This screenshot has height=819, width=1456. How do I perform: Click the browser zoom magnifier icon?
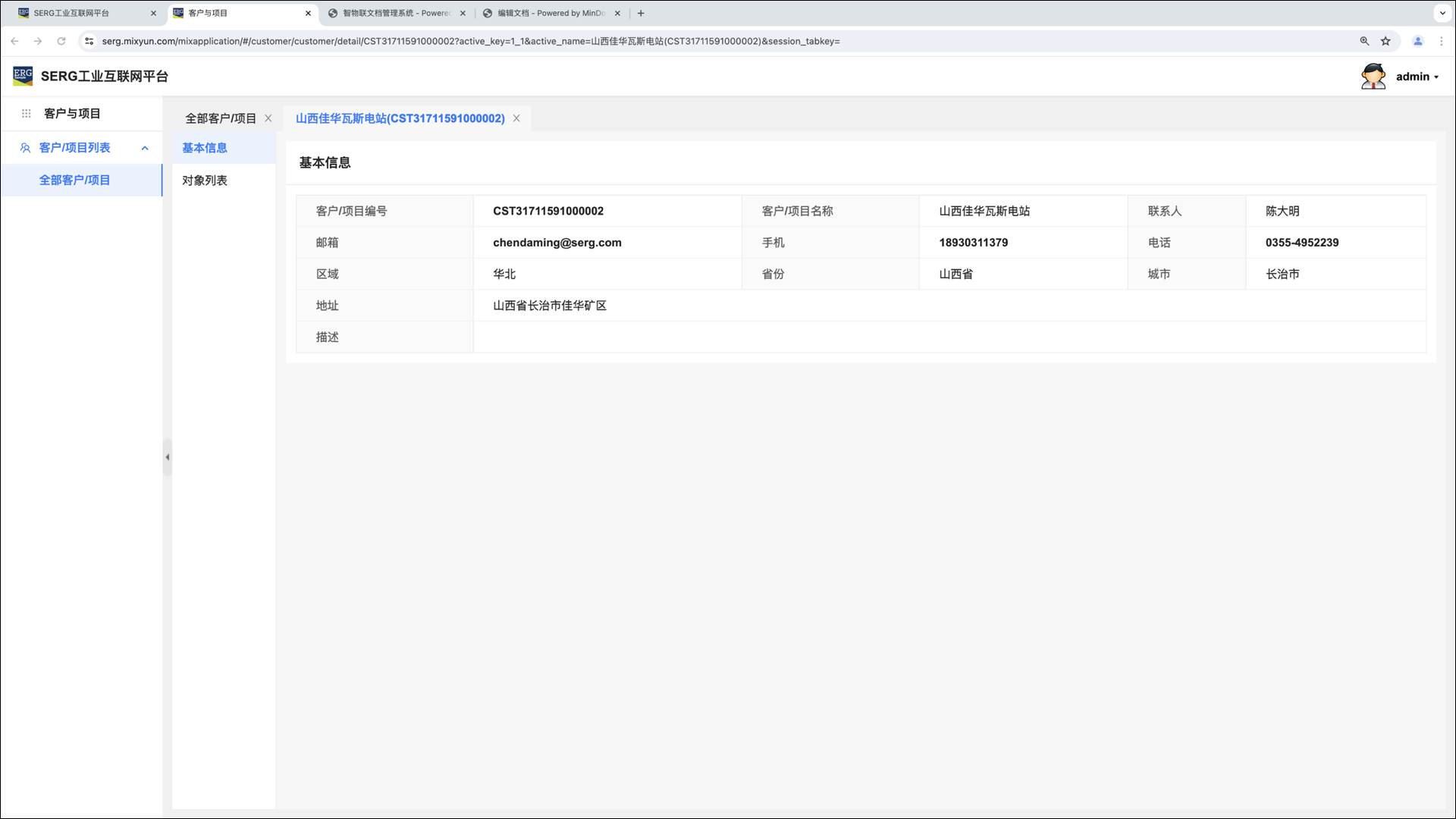click(1364, 41)
